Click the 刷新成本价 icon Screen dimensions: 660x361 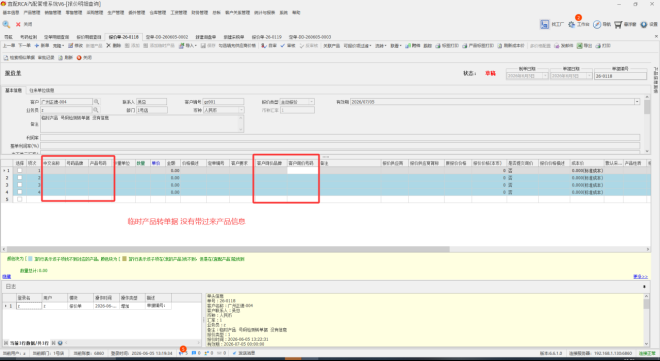(x=500, y=45)
